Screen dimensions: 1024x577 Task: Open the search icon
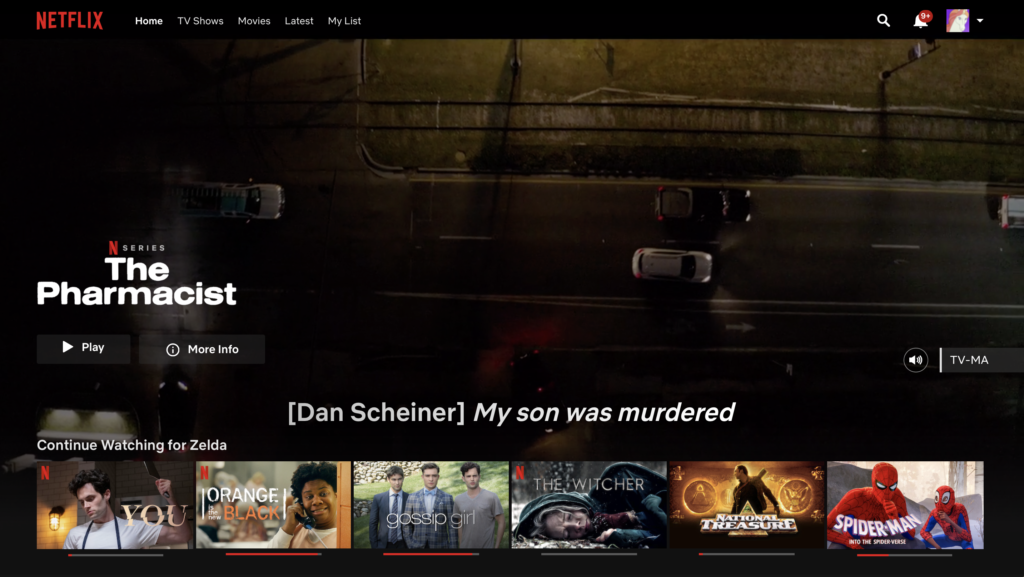pyautogui.click(x=884, y=21)
